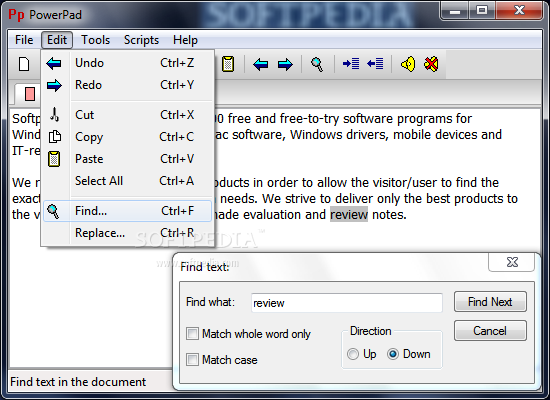Select Cut in the Edit menu
Viewport: 550px width, 400px height.
[127, 115]
